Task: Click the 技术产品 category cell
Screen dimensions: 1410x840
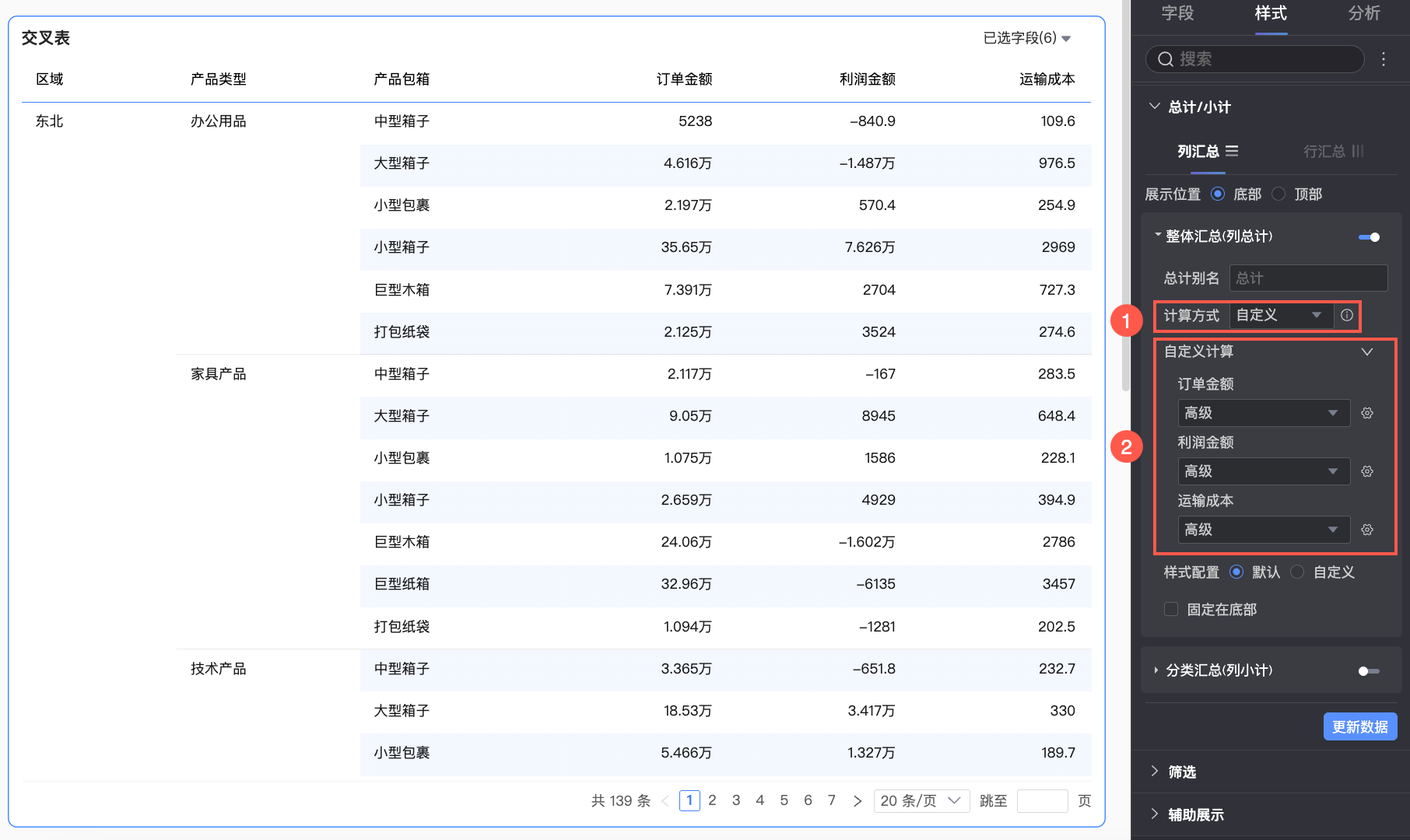Action: [219, 668]
